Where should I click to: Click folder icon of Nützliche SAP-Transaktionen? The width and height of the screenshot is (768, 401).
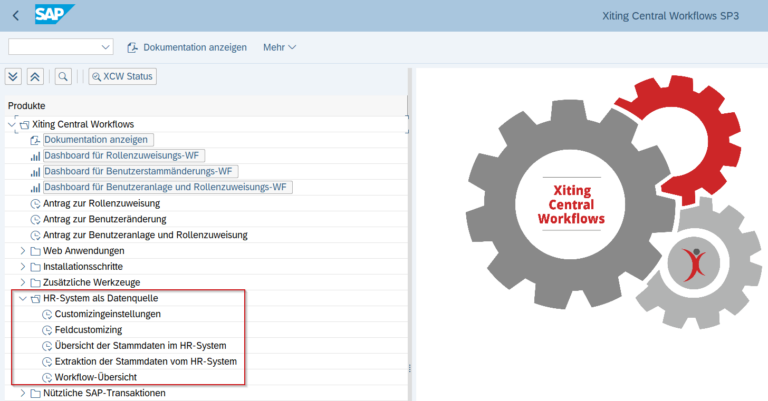pyautogui.click(x=35, y=393)
